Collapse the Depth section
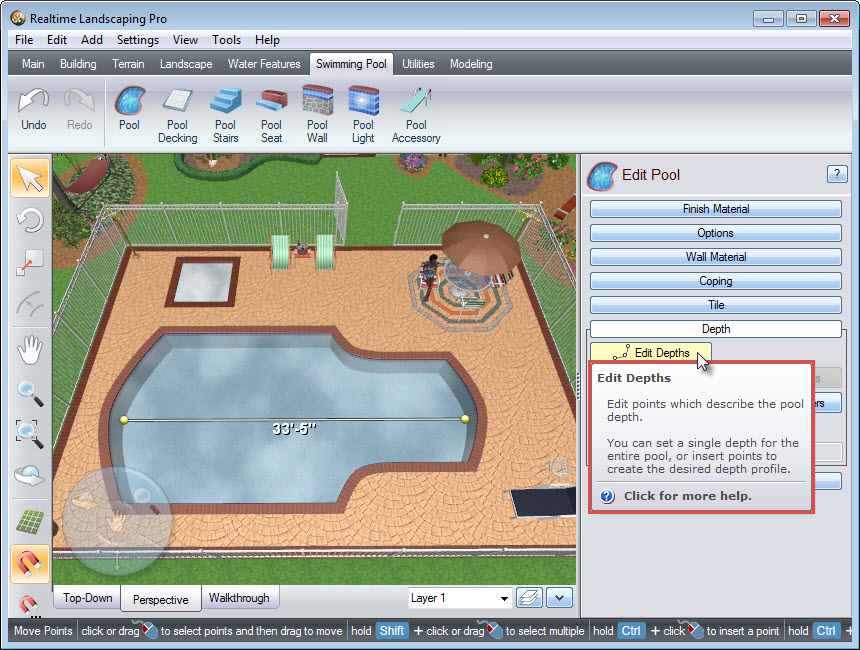This screenshot has width=860, height=650. pos(716,329)
